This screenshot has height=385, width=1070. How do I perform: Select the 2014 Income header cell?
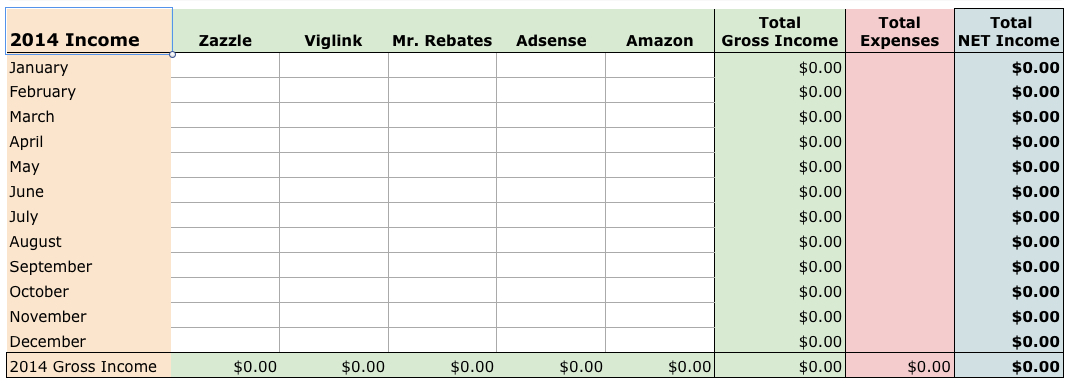pos(89,31)
